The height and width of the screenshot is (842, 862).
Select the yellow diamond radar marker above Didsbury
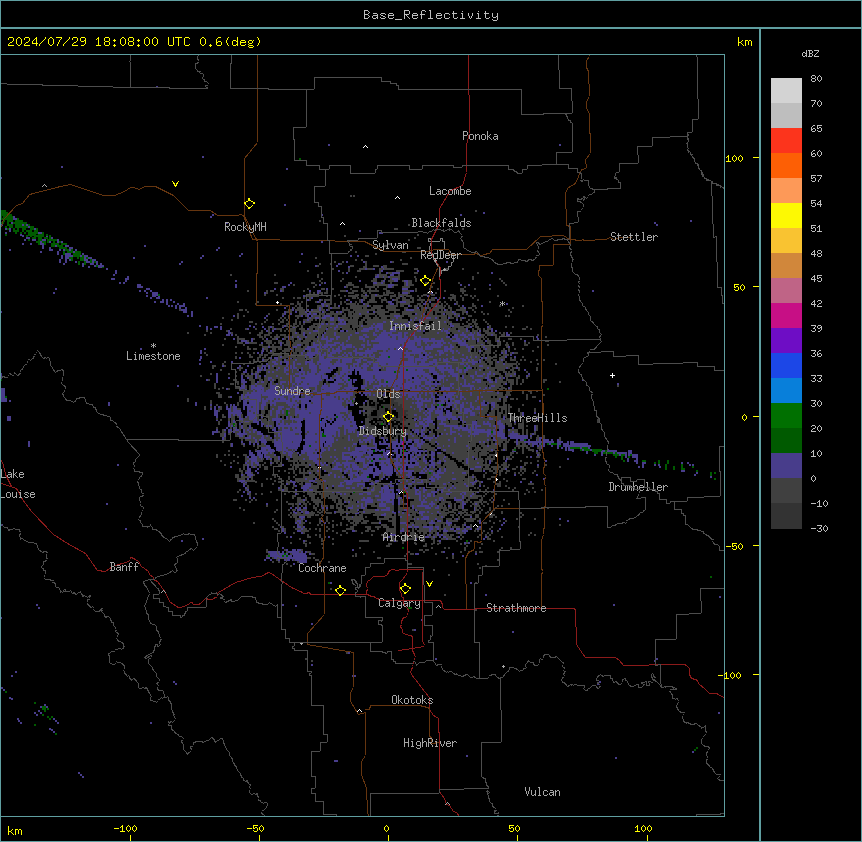[388, 416]
